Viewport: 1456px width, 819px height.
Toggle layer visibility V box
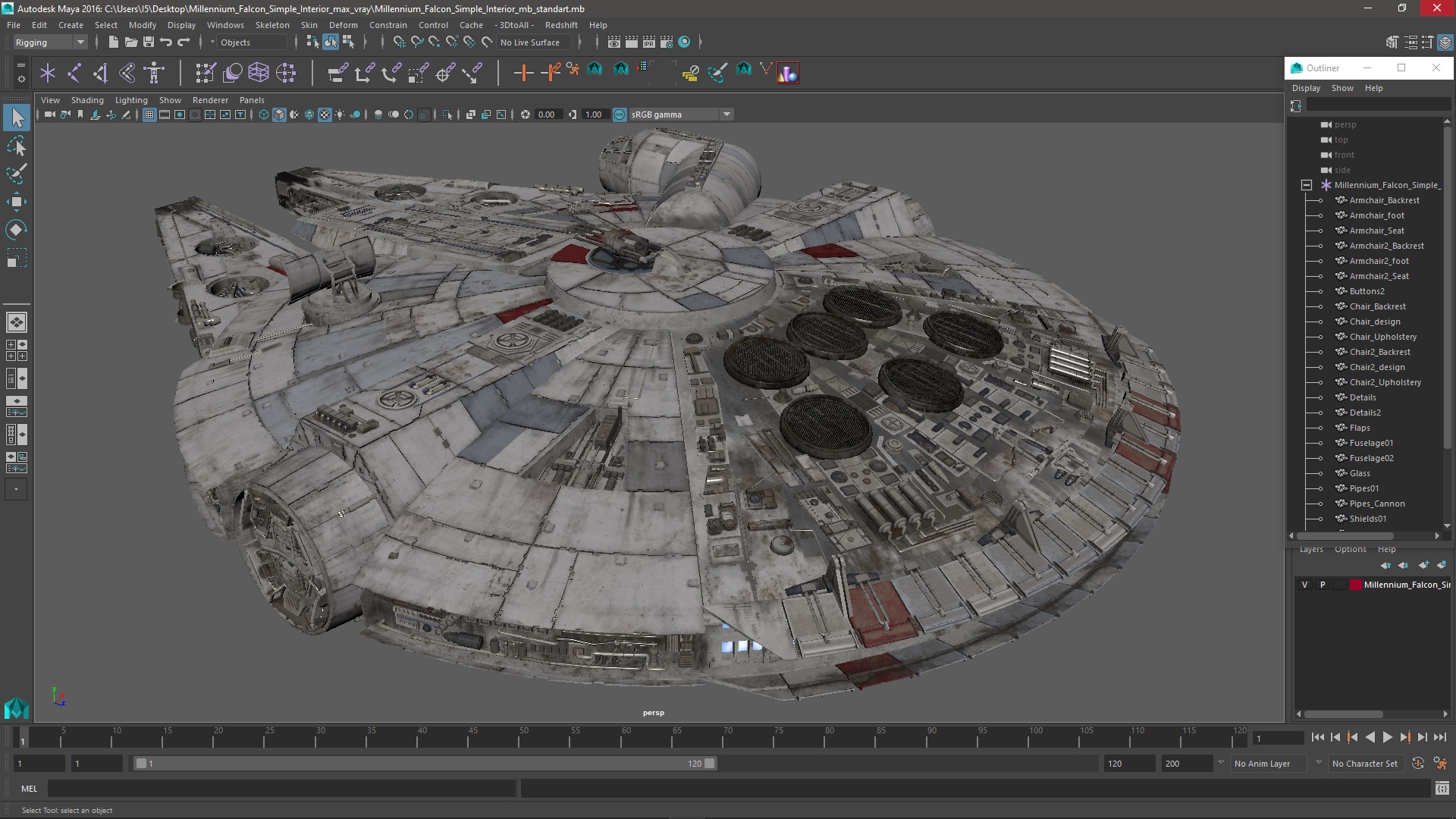(1305, 585)
